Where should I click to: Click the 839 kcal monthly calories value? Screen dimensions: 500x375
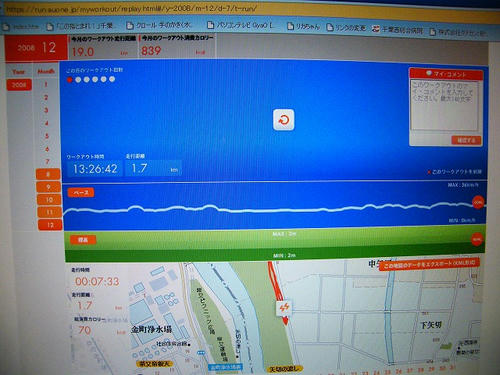tap(151, 51)
